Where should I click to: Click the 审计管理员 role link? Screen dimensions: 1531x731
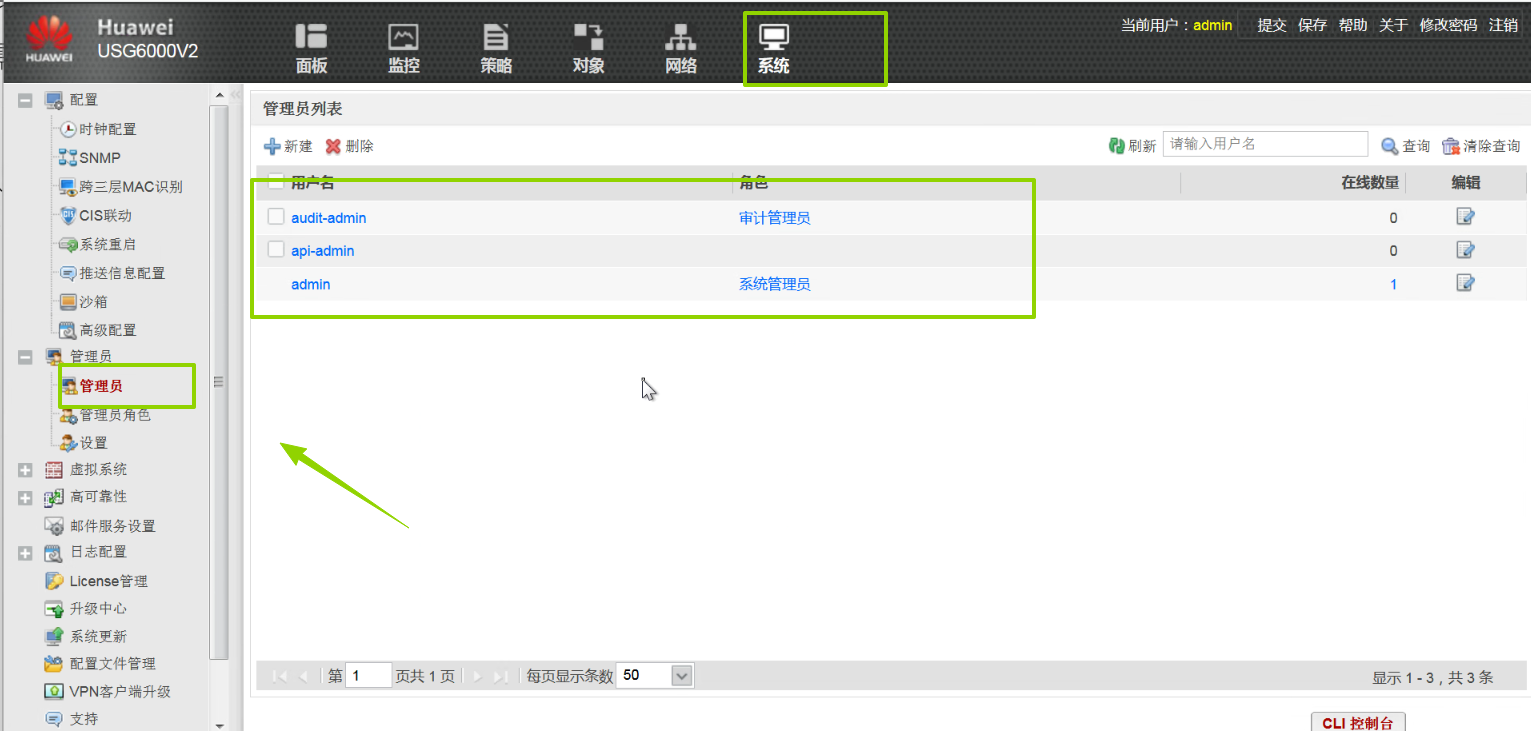click(x=774, y=218)
